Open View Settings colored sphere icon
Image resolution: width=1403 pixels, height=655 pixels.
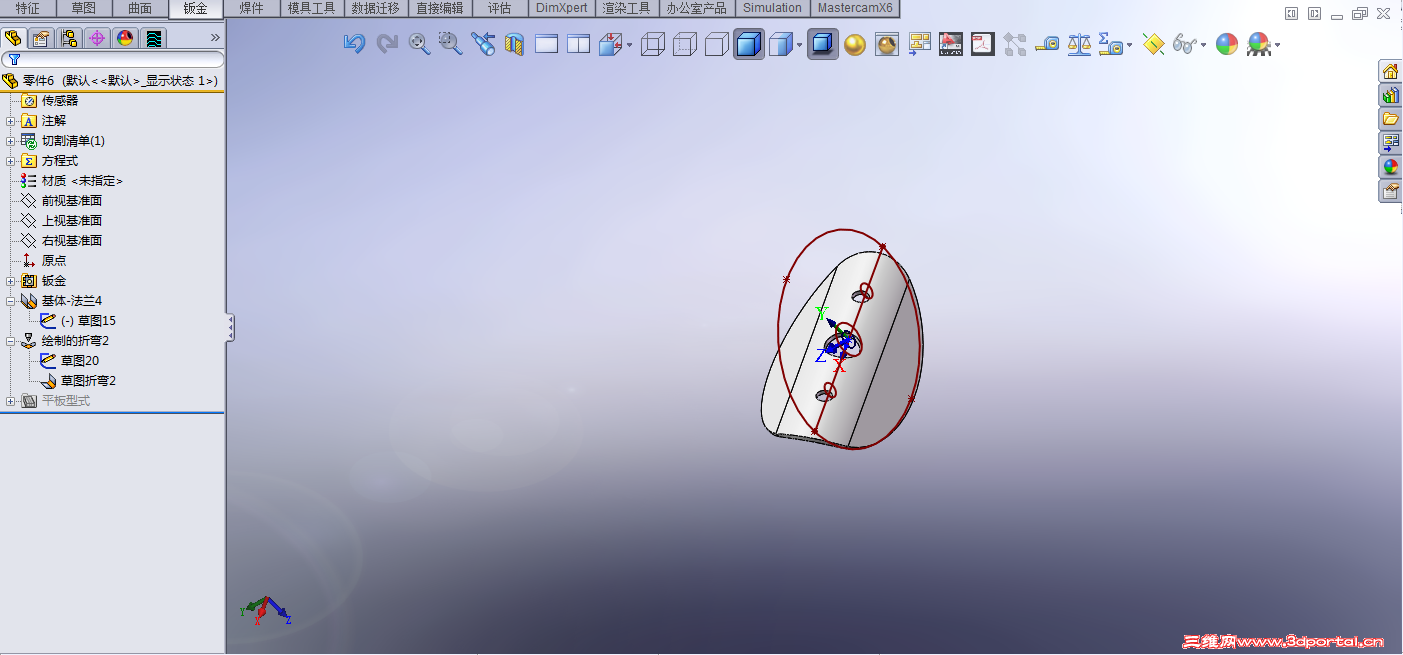coord(1259,44)
